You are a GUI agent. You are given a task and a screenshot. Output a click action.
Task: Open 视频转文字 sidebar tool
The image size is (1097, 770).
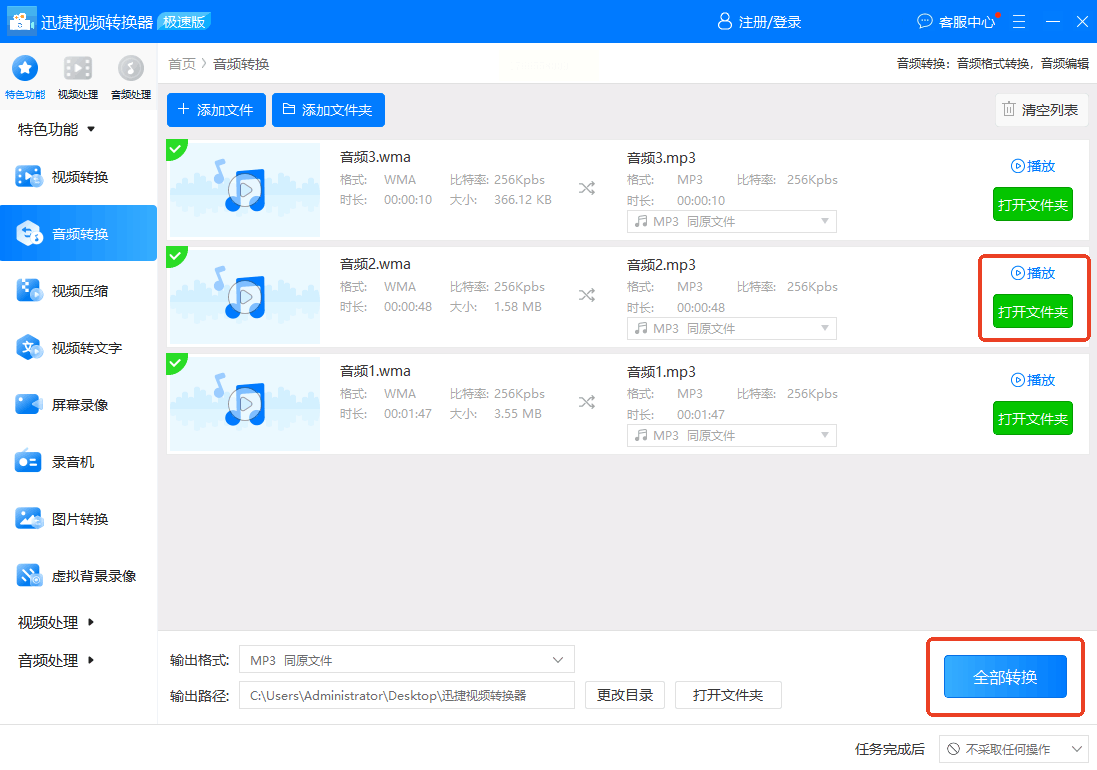tap(78, 348)
